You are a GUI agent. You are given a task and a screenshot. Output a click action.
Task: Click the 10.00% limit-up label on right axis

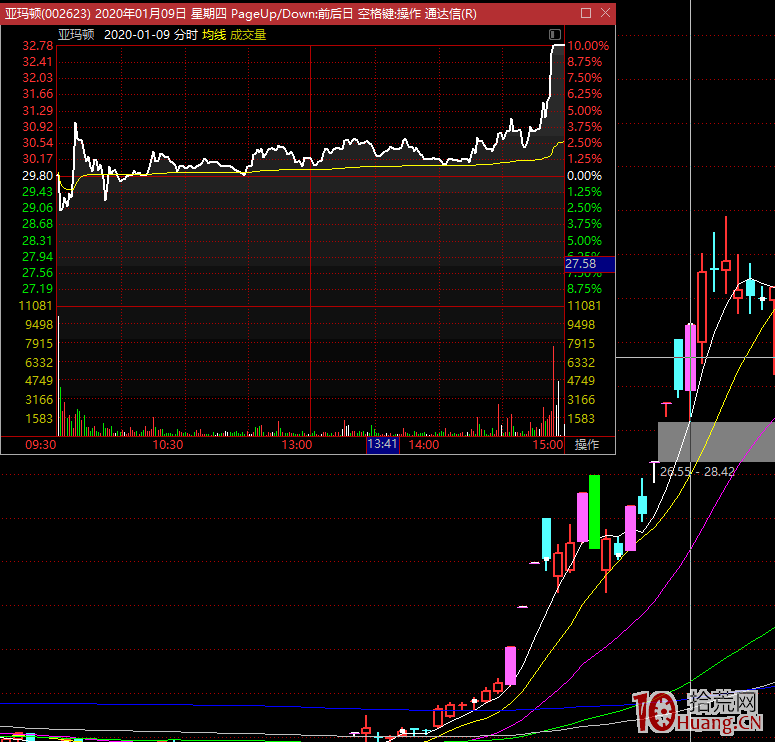587,46
